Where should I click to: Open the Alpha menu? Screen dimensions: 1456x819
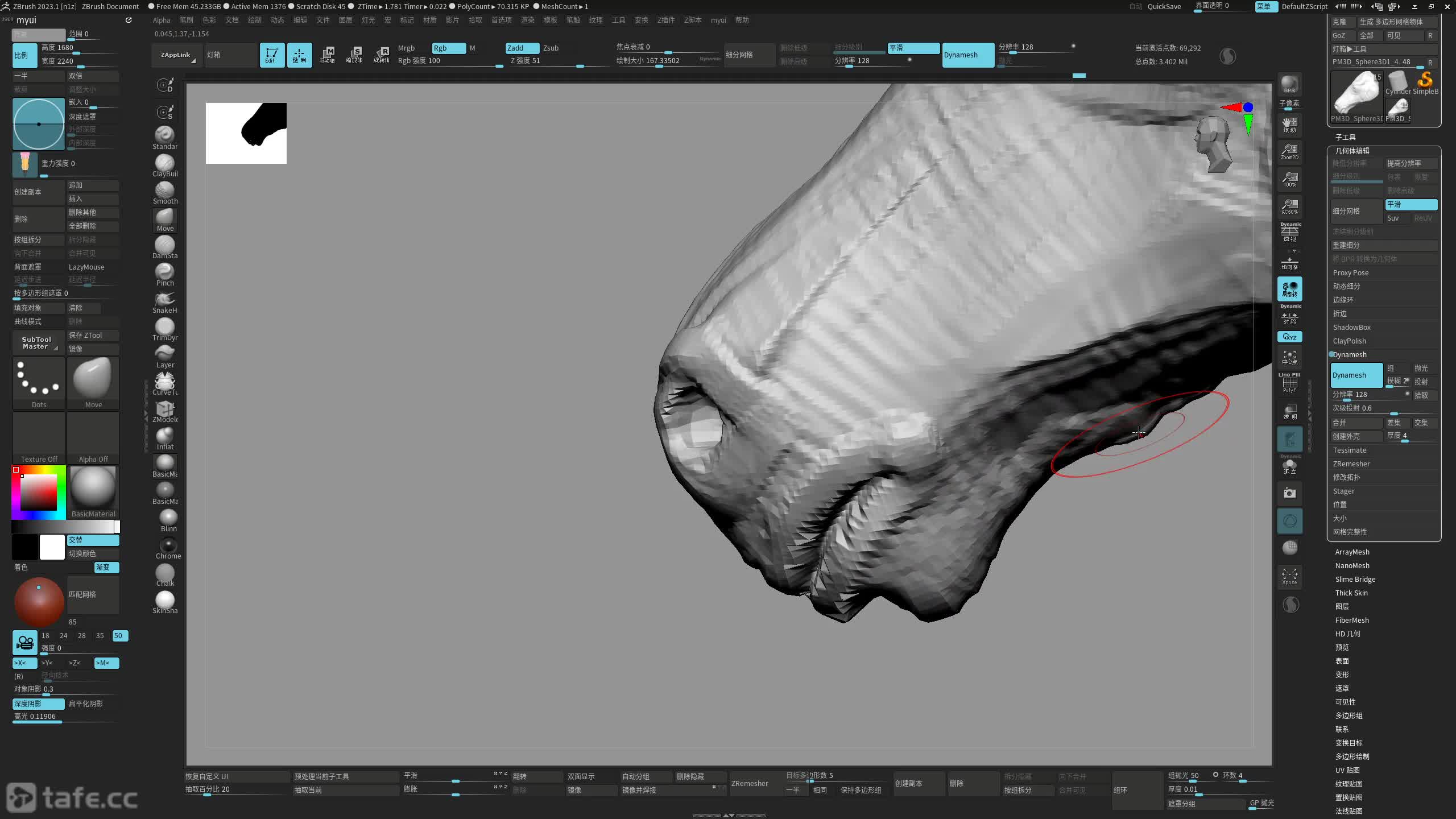[162, 20]
